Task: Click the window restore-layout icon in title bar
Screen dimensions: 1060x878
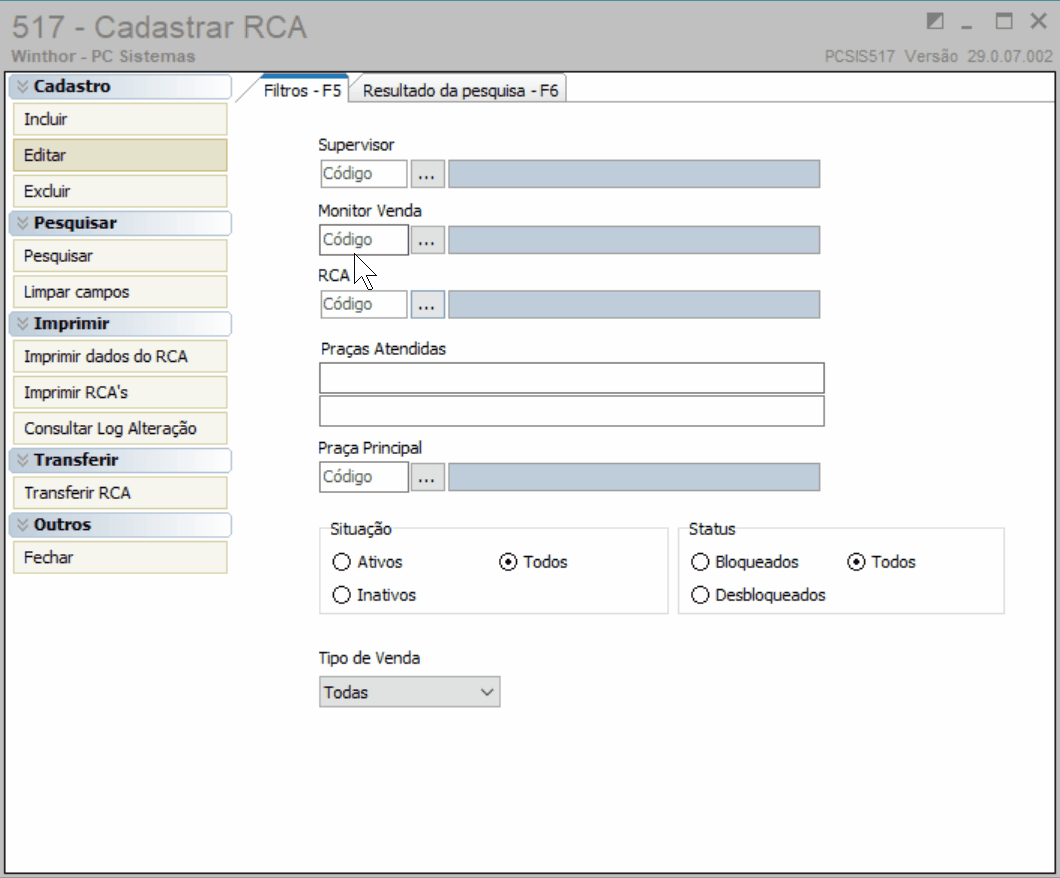Action: coord(935,22)
